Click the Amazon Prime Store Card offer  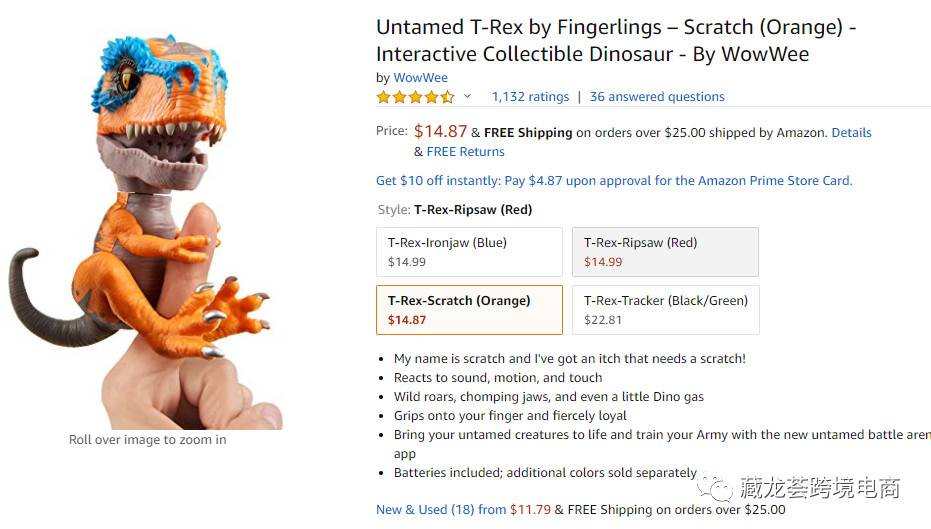click(614, 181)
